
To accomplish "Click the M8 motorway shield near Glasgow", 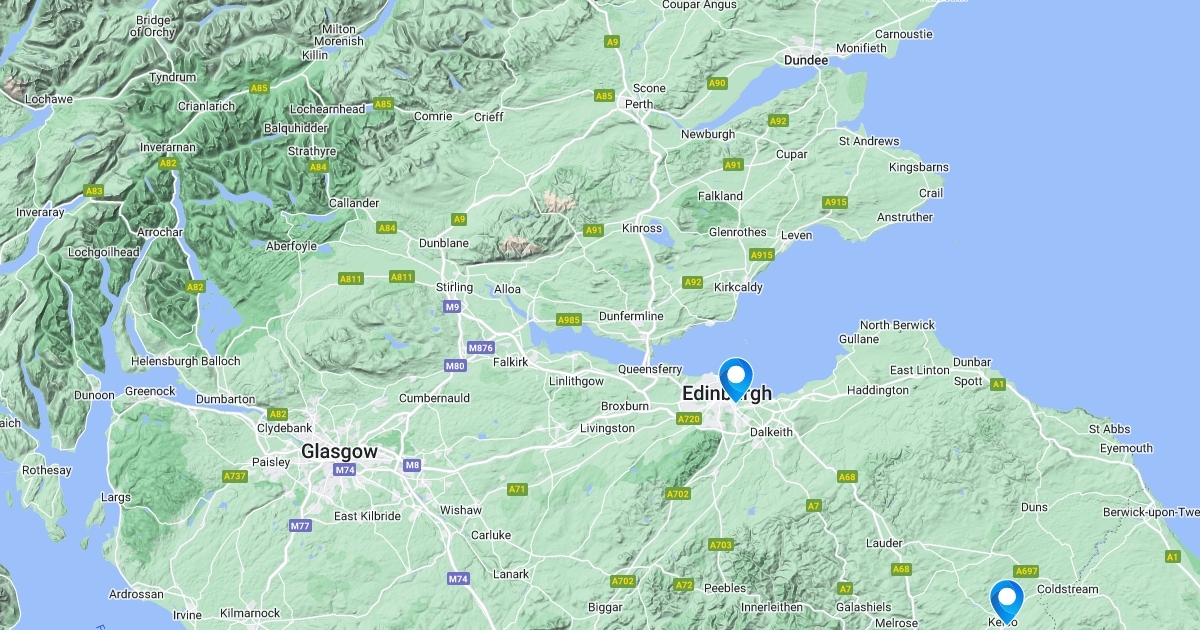I will pyautogui.click(x=413, y=465).
